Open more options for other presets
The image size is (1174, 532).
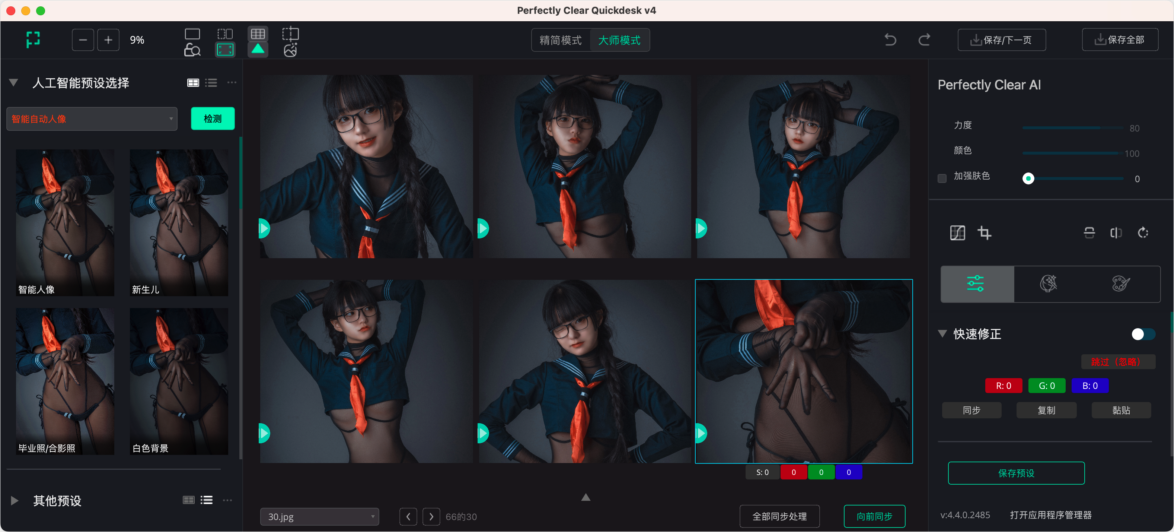[228, 500]
